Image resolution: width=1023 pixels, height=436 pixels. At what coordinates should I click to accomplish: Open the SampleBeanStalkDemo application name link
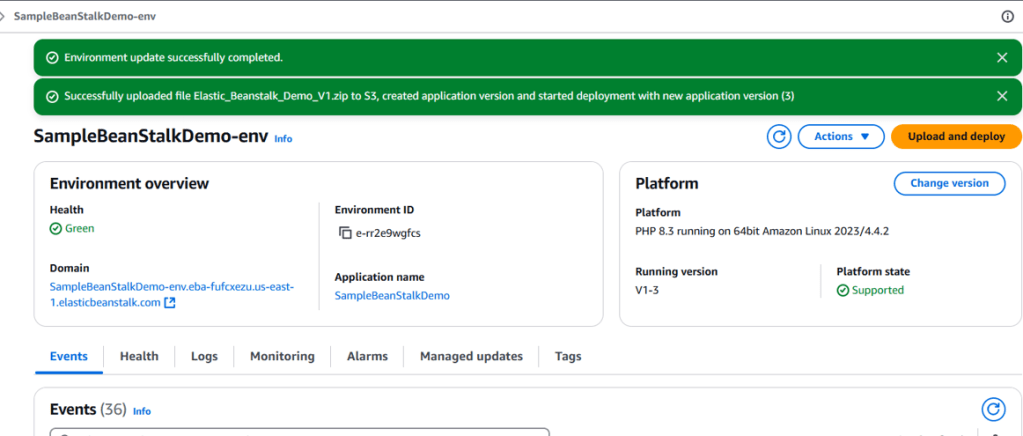(x=392, y=296)
